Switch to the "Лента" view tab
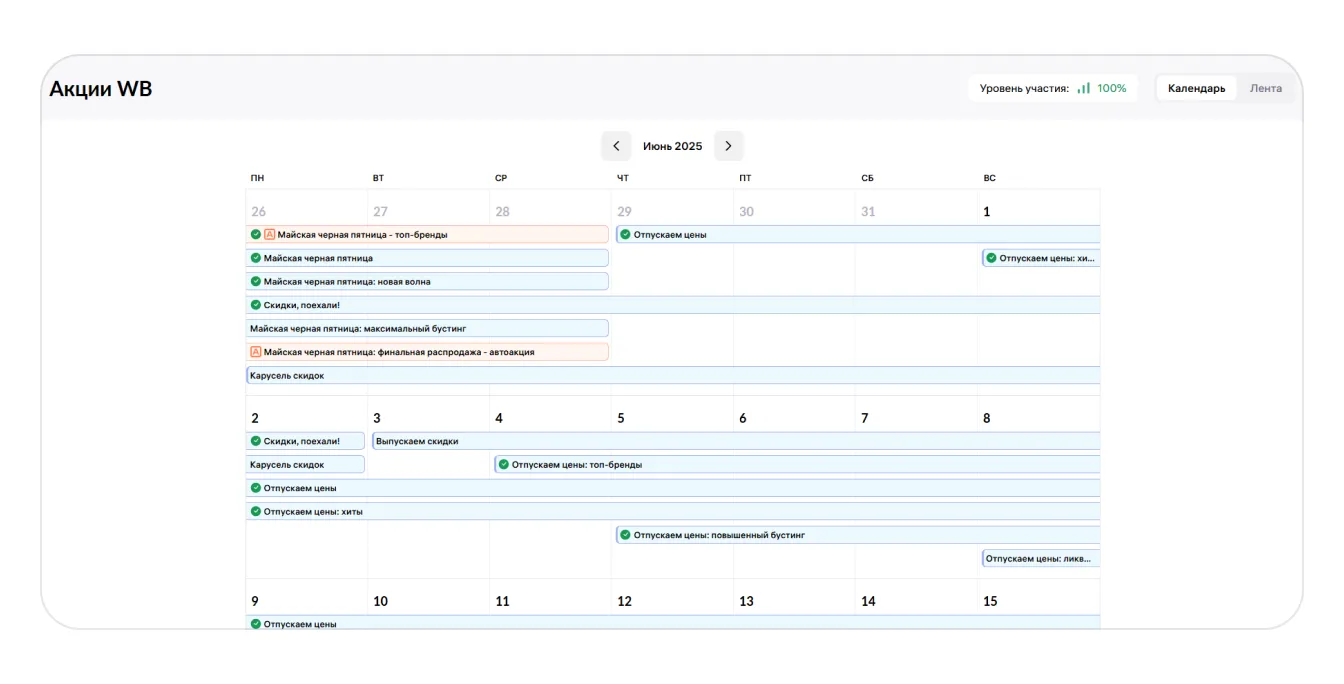Screen dimensions: 1344x684 tap(1265, 88)
